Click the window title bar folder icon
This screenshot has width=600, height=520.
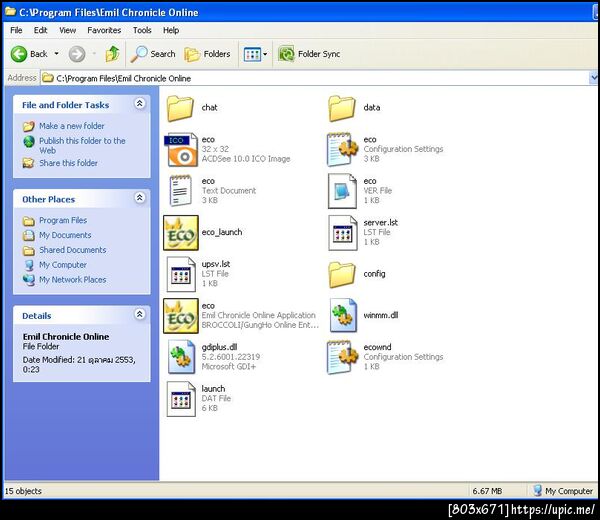coord(10,11)
